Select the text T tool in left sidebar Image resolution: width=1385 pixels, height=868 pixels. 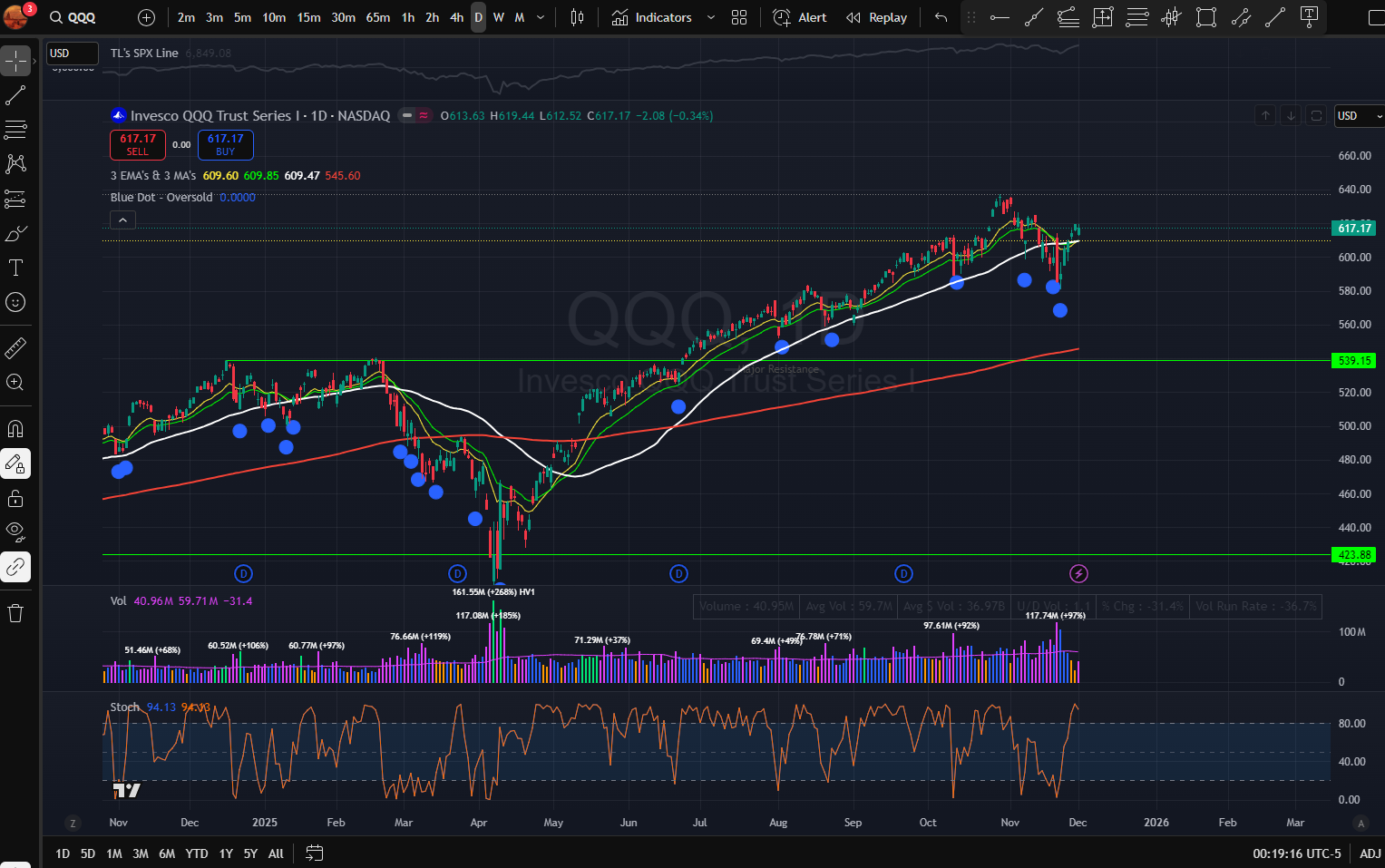point(15,268)
